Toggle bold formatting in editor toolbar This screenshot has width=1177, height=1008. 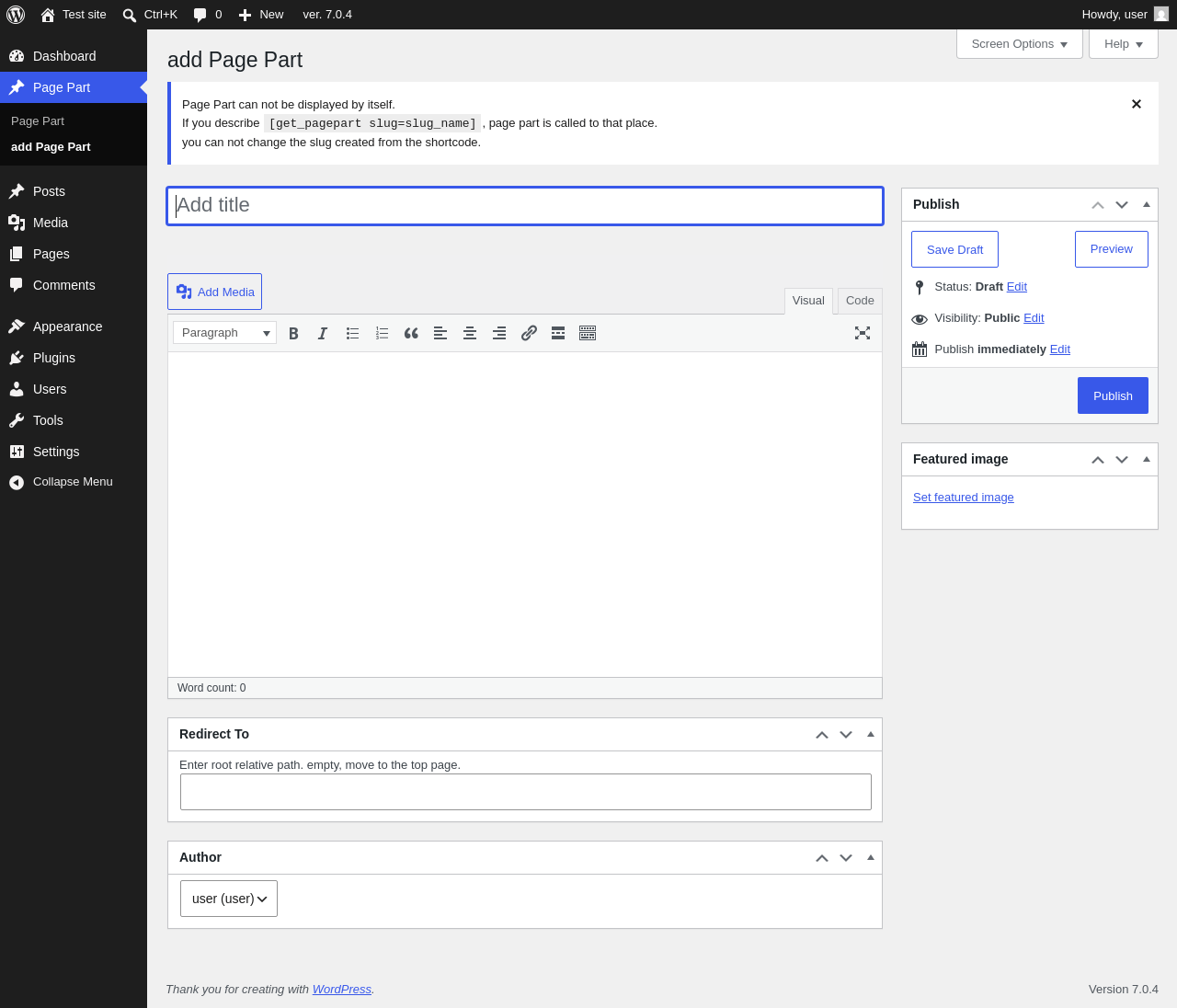pyautogui.click(x=293, y=333)
